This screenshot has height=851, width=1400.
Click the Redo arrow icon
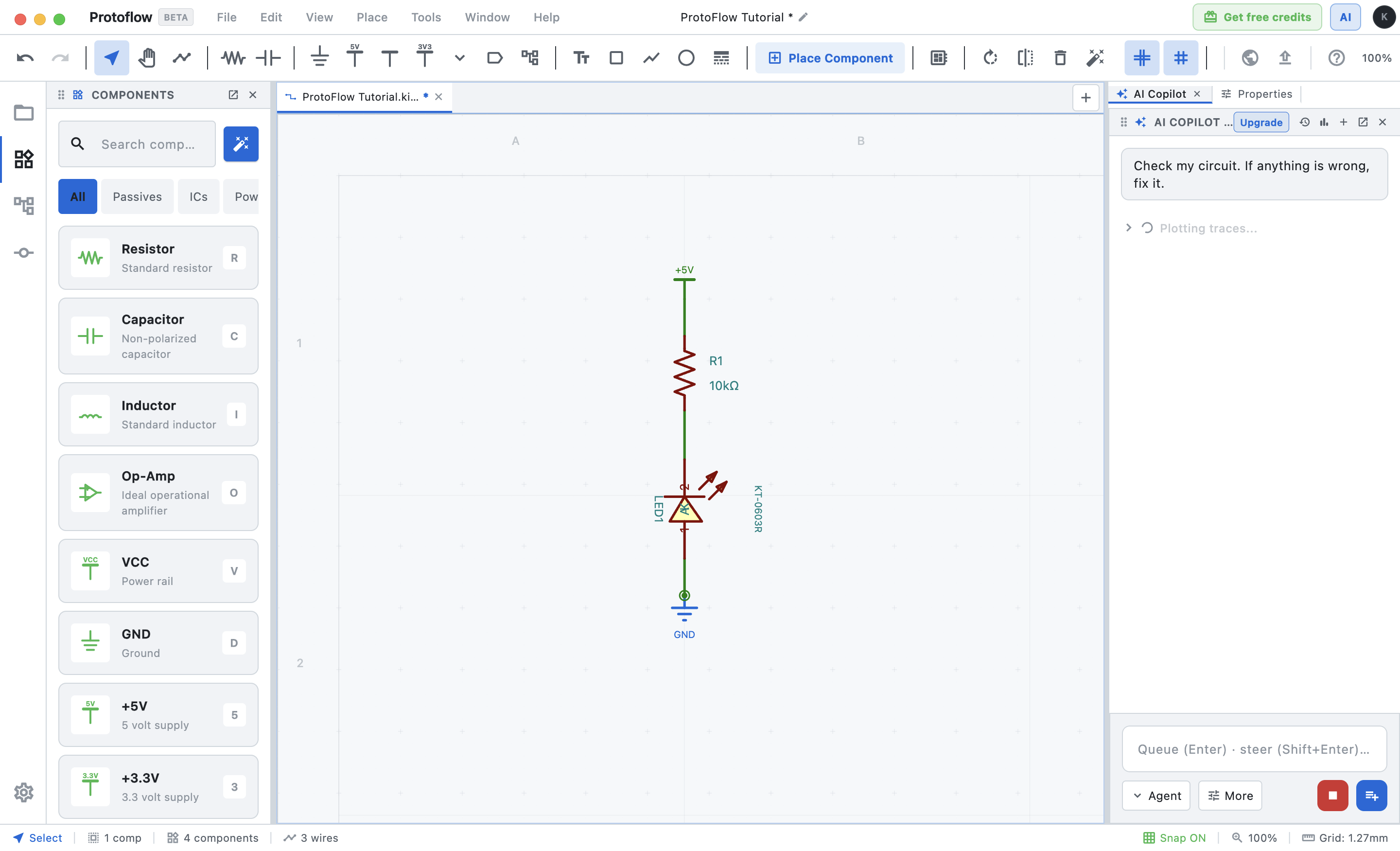(60, 58)
